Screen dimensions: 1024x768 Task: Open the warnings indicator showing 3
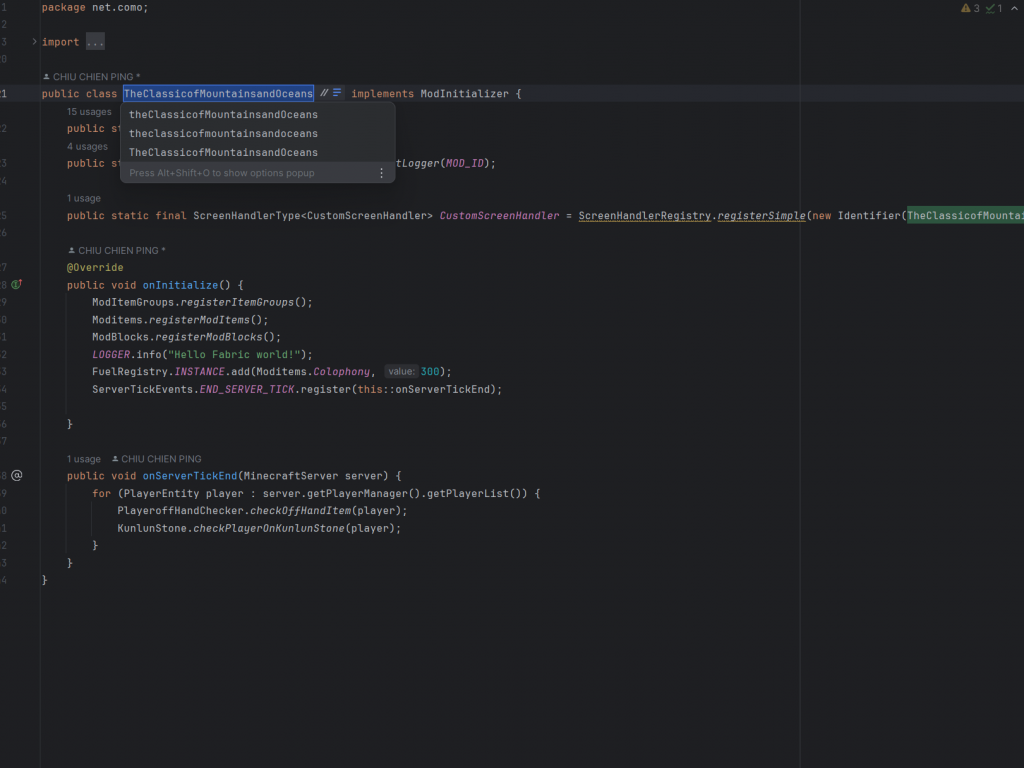tap(970, 8)
